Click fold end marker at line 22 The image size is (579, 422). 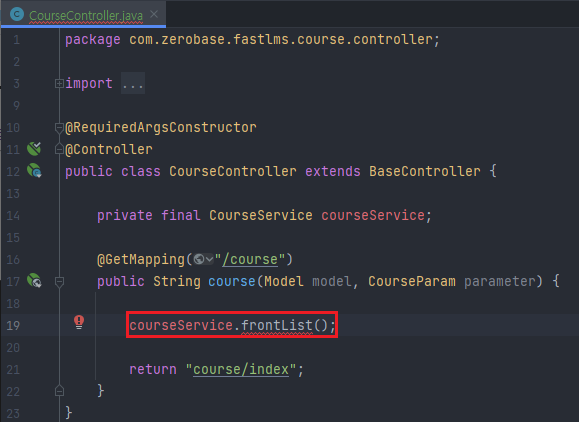click(59, 391)
